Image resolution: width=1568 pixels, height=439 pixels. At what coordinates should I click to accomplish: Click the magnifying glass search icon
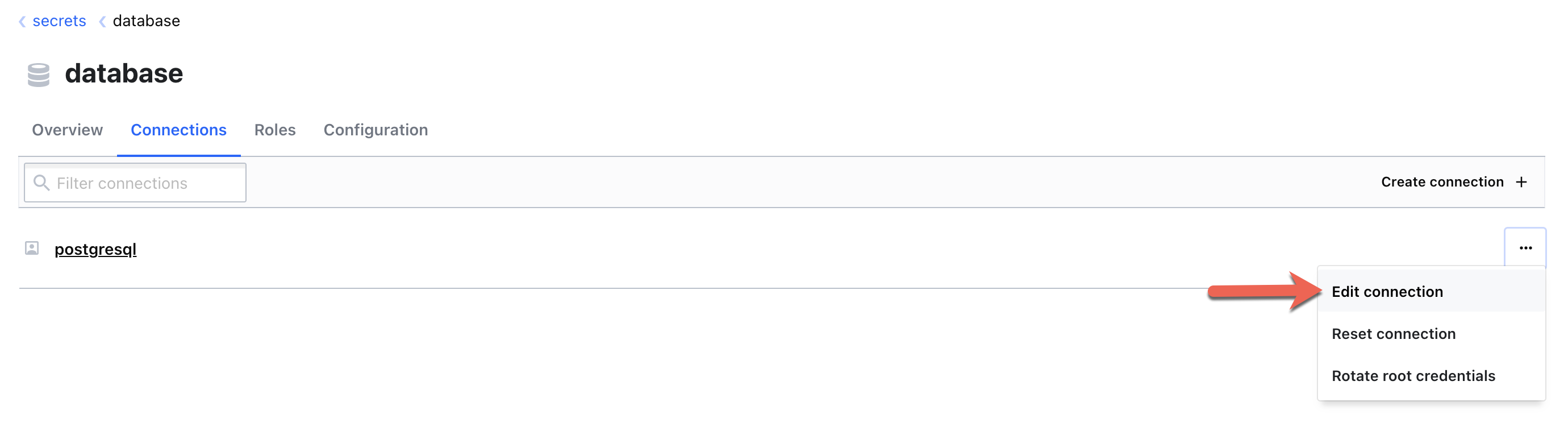(41, 183)
